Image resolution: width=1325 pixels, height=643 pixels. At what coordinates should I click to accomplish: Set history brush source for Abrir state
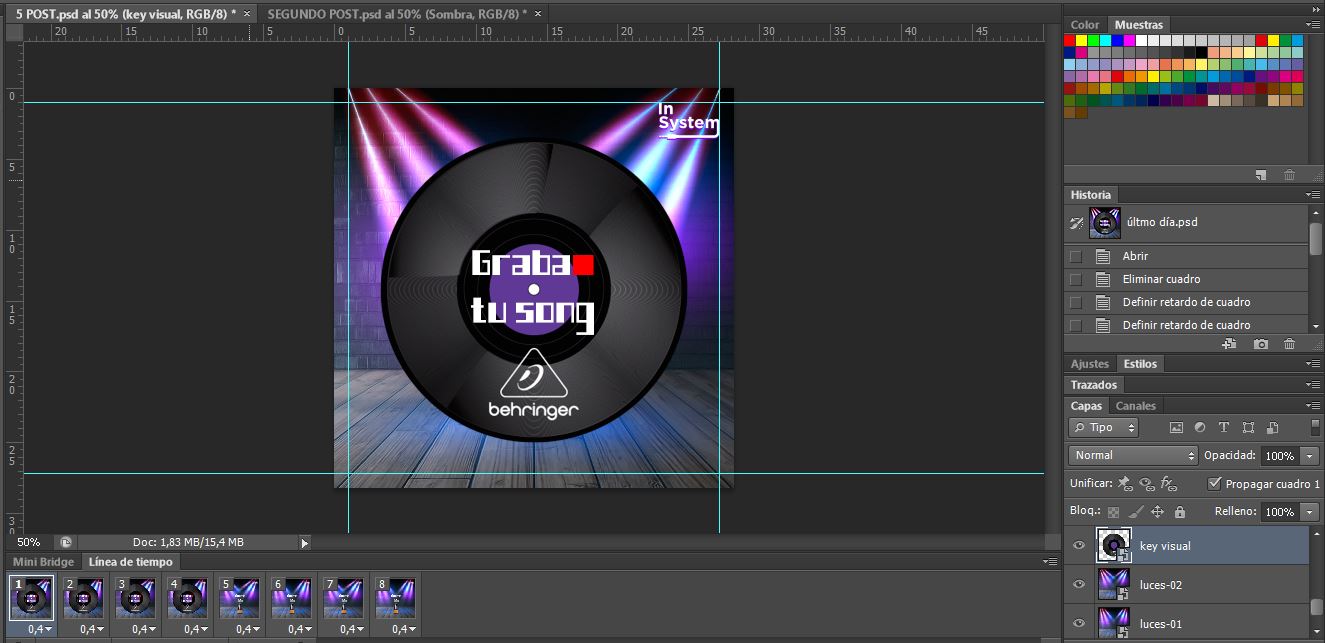coord(1076,256)
